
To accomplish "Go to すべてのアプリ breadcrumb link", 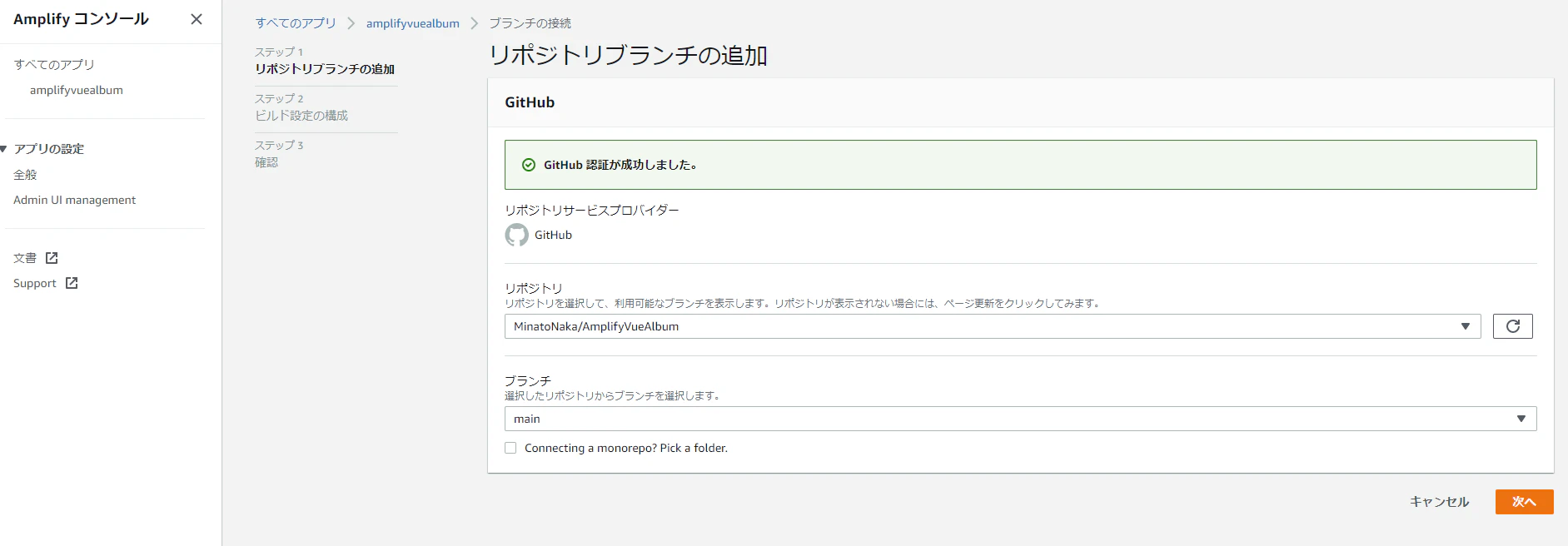I will pos(296,23).
